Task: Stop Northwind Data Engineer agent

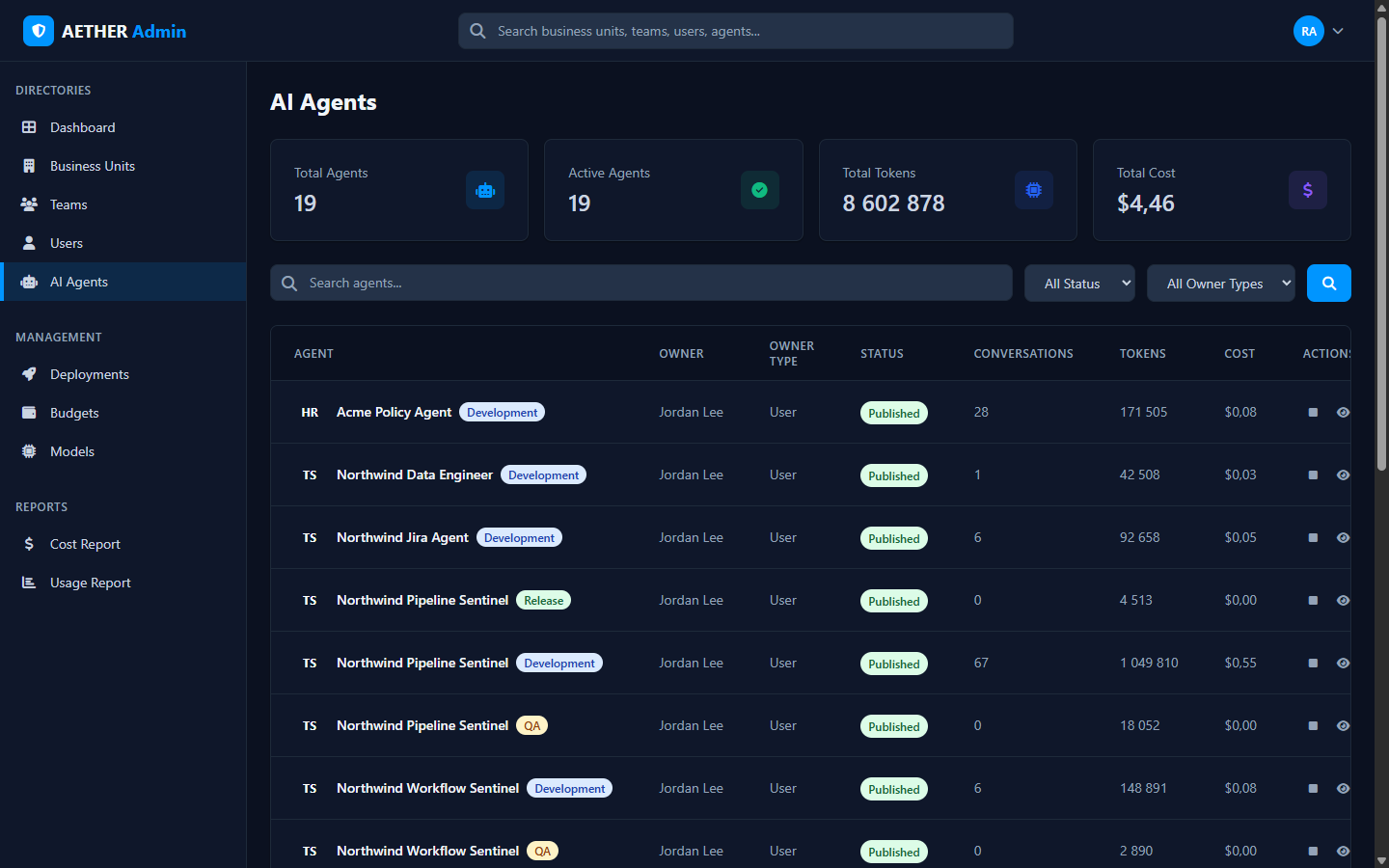Action: tap(1313, 475)
